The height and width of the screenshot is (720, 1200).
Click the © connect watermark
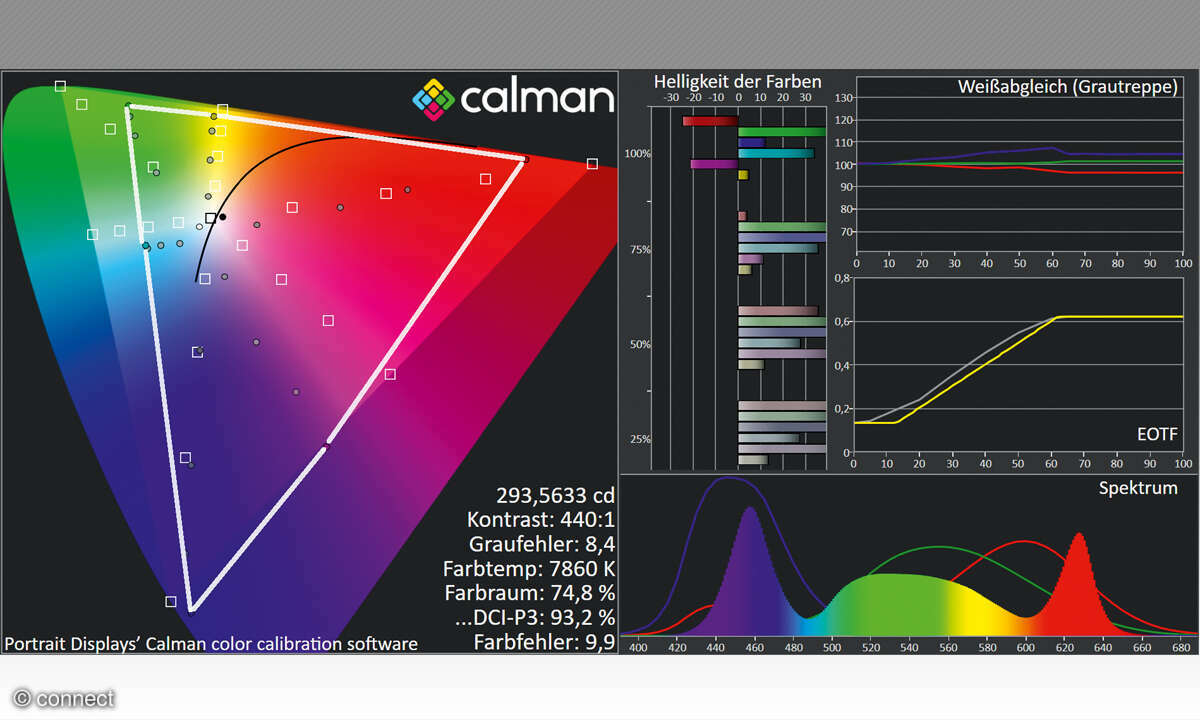[64, 698]
